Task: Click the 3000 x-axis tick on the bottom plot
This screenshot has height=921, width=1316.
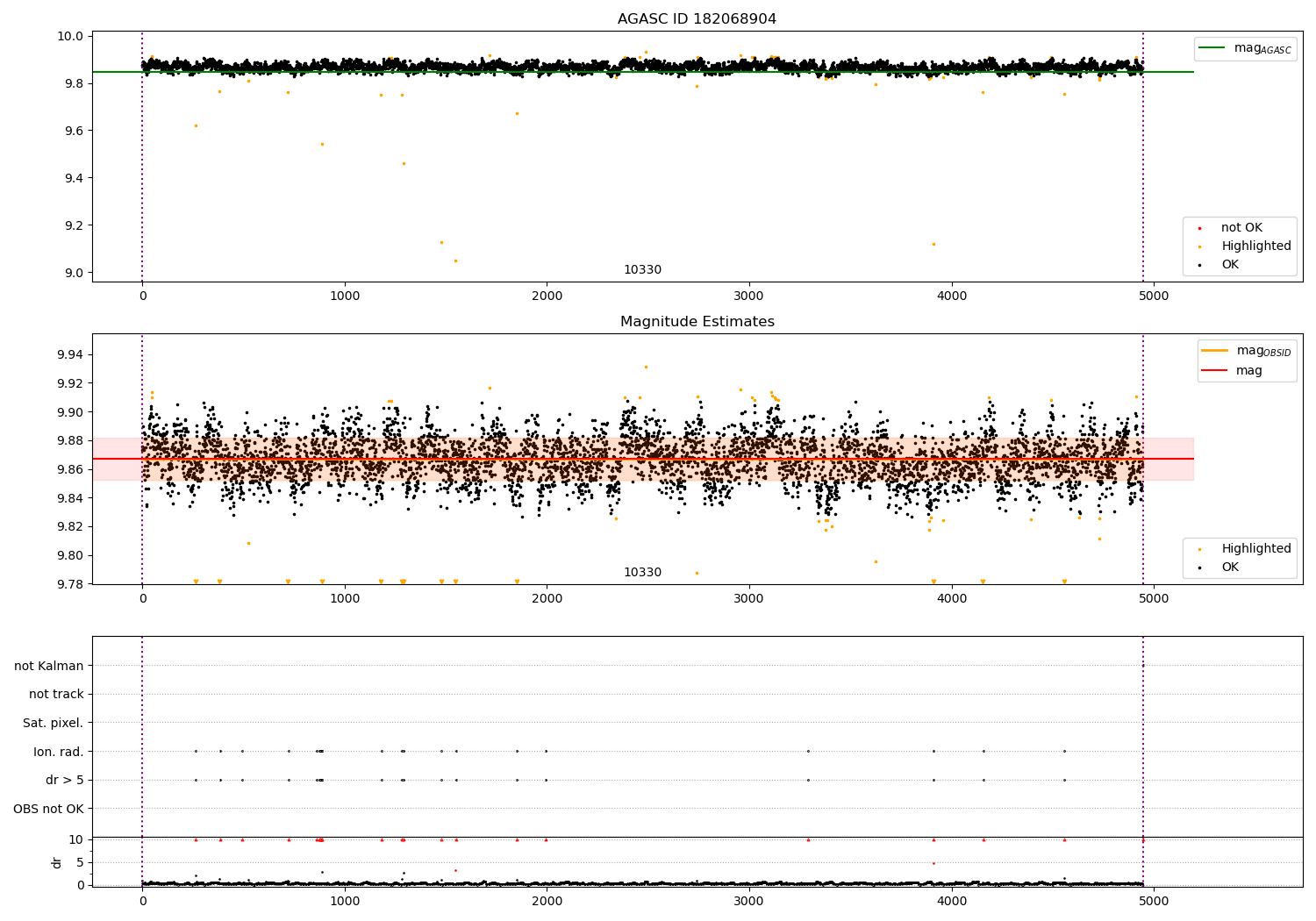Action: click(x=749, y=900)
